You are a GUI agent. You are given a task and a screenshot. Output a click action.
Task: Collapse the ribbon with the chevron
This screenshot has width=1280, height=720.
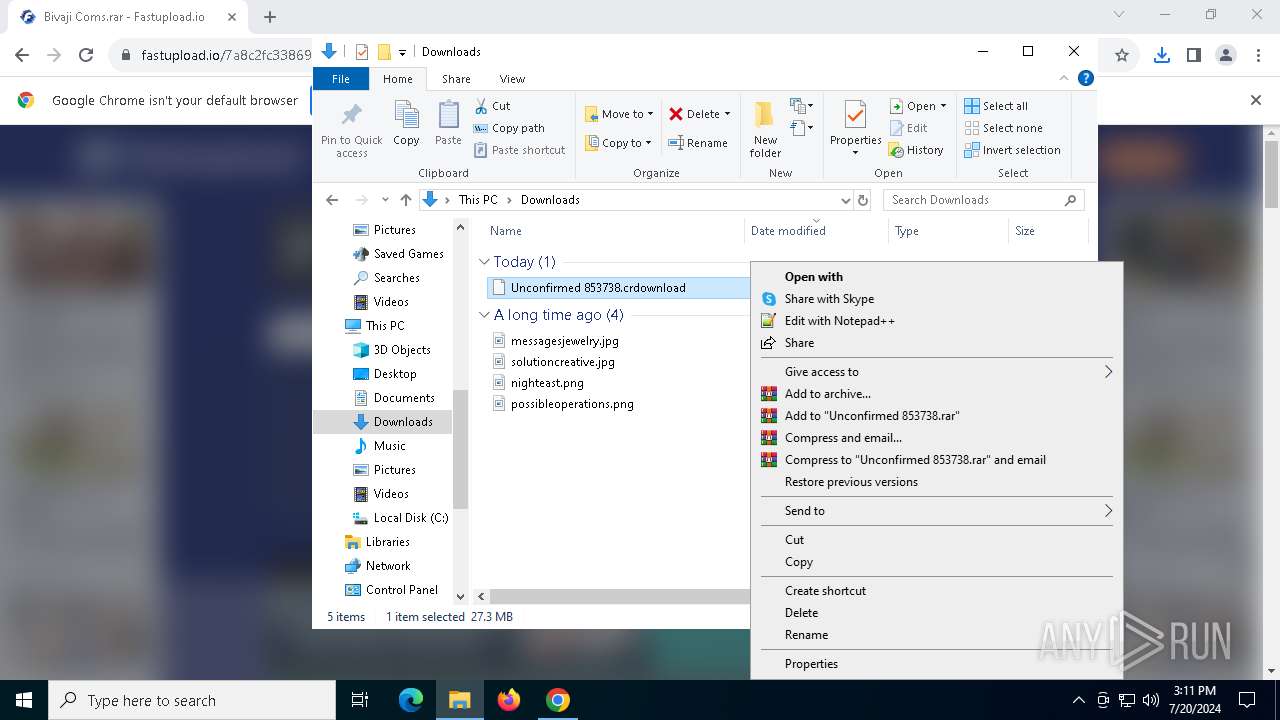1064,78
